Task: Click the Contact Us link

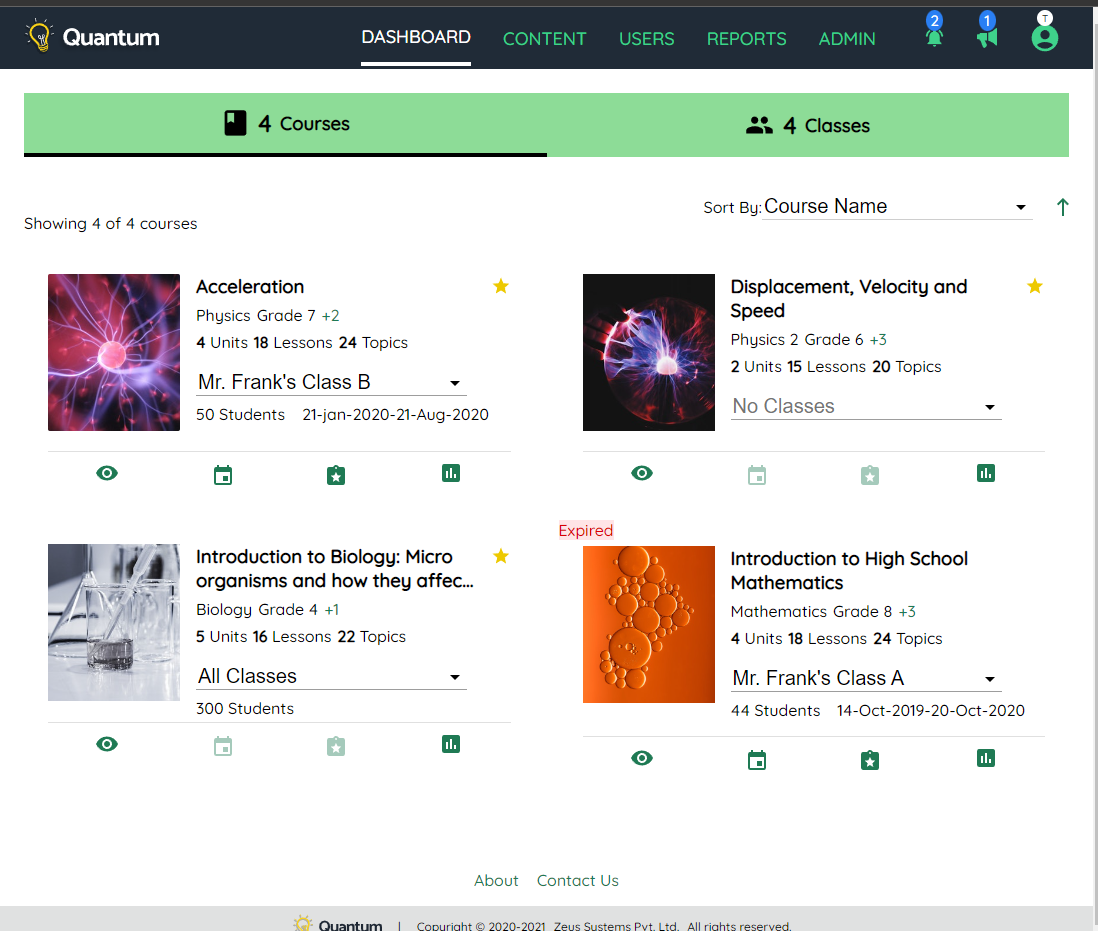Action: [x=577, y=880]
